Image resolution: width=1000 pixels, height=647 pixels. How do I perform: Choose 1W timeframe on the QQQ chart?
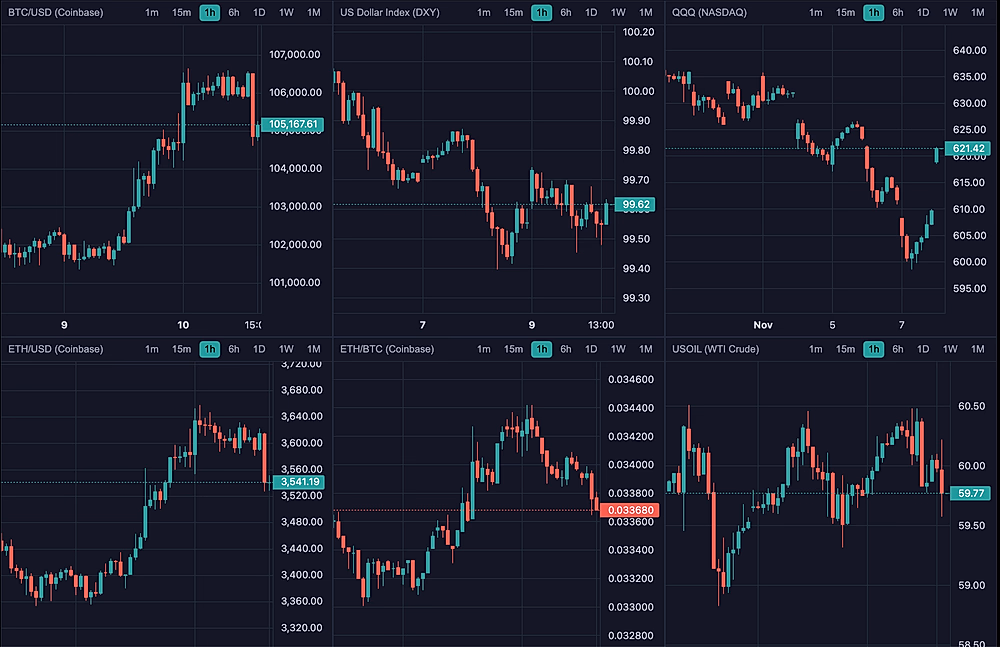[x=951, y=13]
